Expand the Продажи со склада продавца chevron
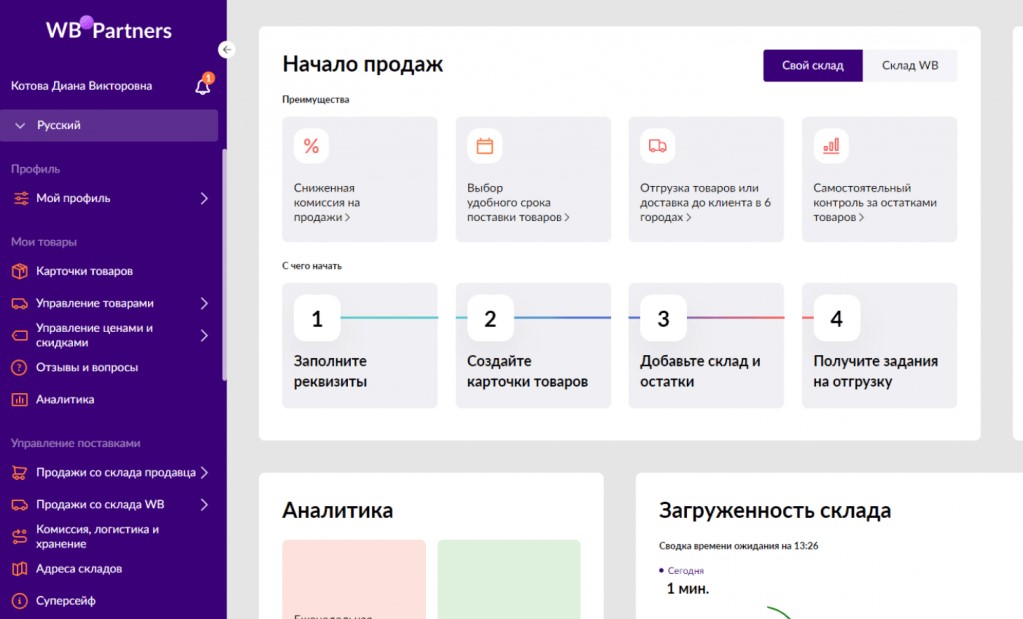This screenshot has width=1023, height=619. pos(204,472)
